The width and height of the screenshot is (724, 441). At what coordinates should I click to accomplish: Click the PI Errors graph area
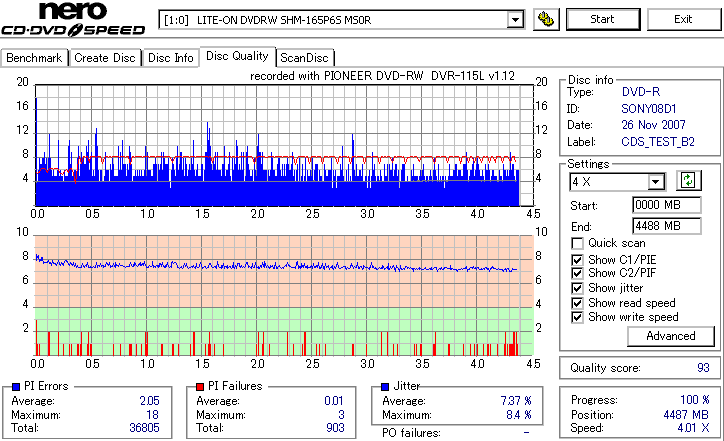tap(284, 145)
